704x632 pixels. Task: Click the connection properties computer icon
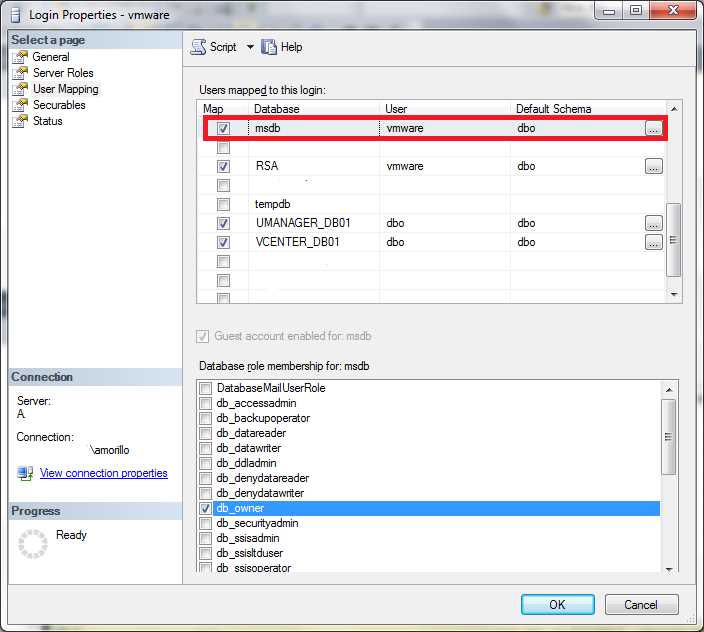[25, 473]
